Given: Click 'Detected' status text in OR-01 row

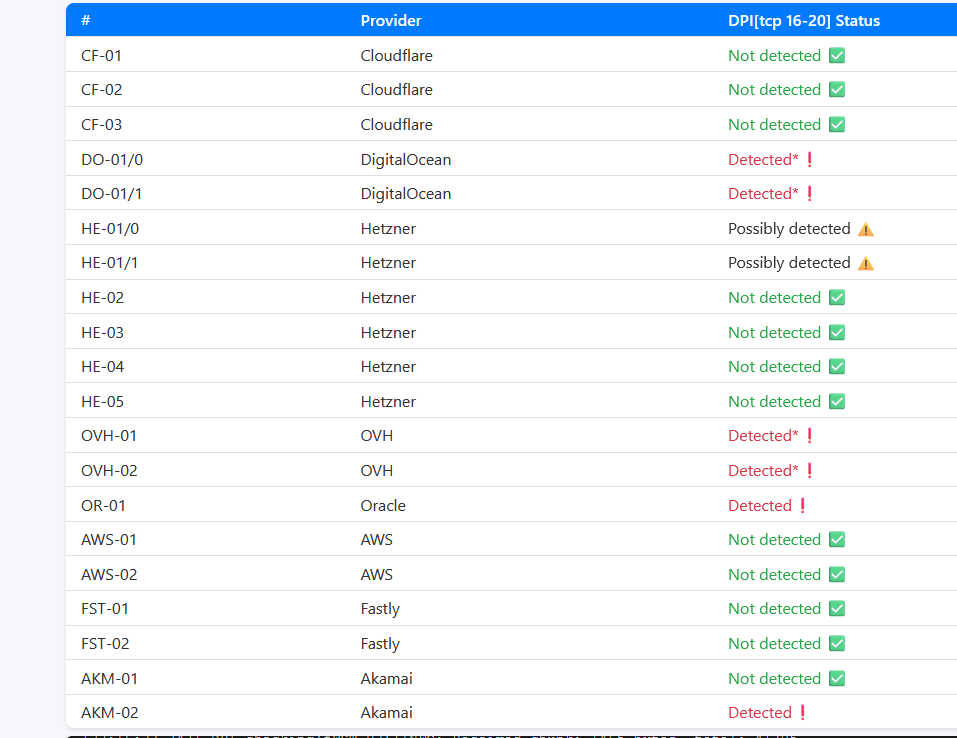Looking at the screenshot, I should [x=759, y=505].
